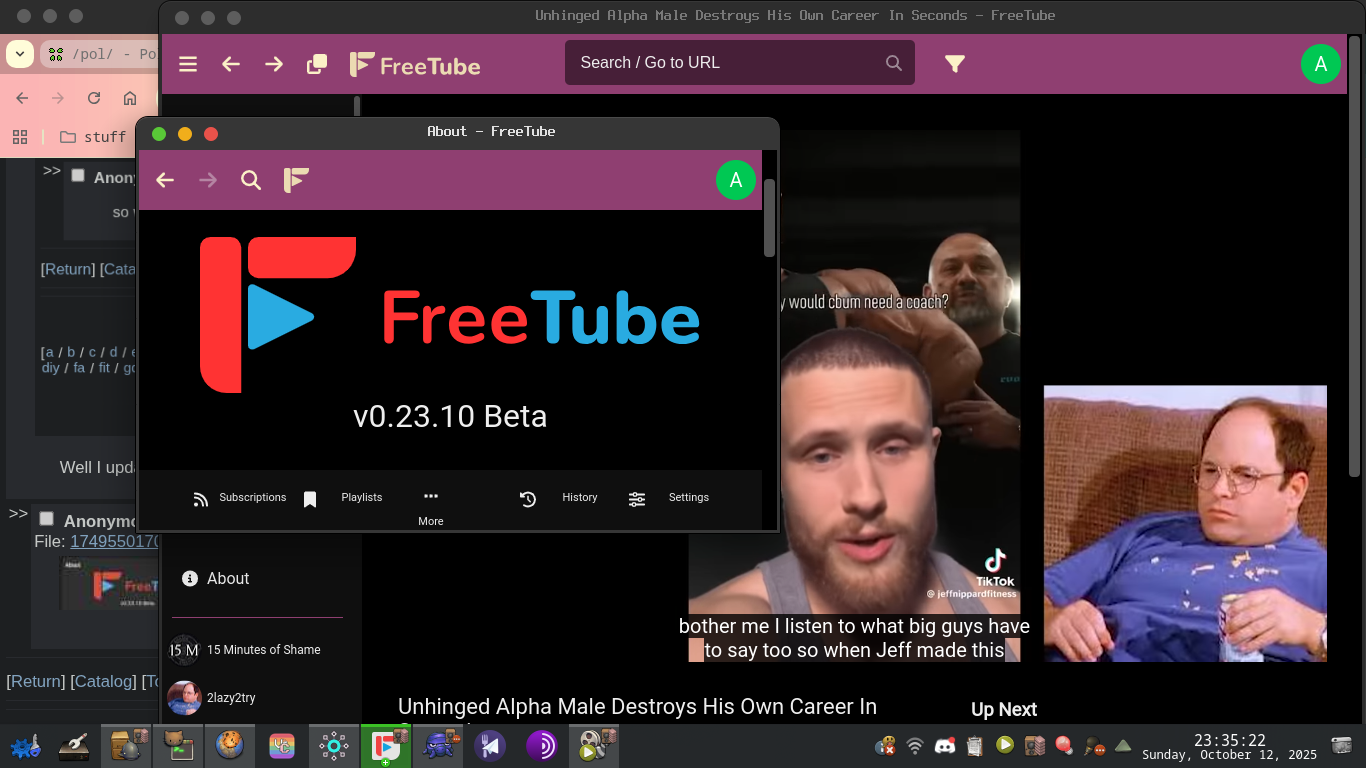Viewport: 1366px width, 768px height.
Task: Select About in the FreeTube sidebar
Action: tap(216, 579)
